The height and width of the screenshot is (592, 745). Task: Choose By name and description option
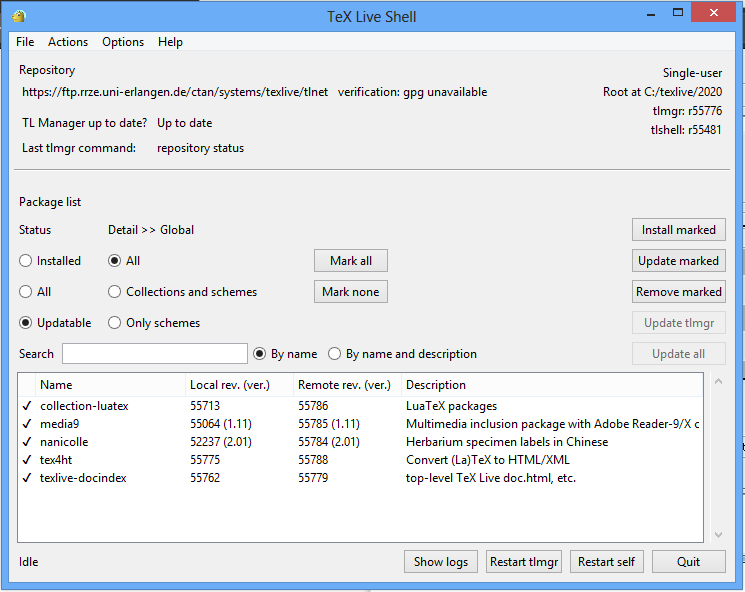pyautogui.click(x=334, y=354)
